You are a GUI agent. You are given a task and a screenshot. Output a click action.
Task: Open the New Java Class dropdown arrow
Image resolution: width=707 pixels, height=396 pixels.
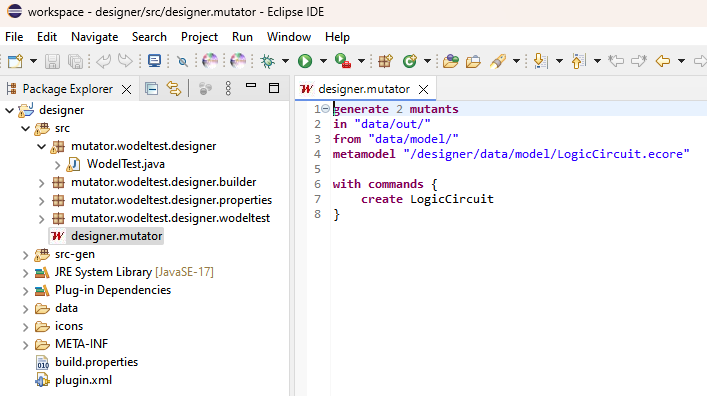(427, 61)
